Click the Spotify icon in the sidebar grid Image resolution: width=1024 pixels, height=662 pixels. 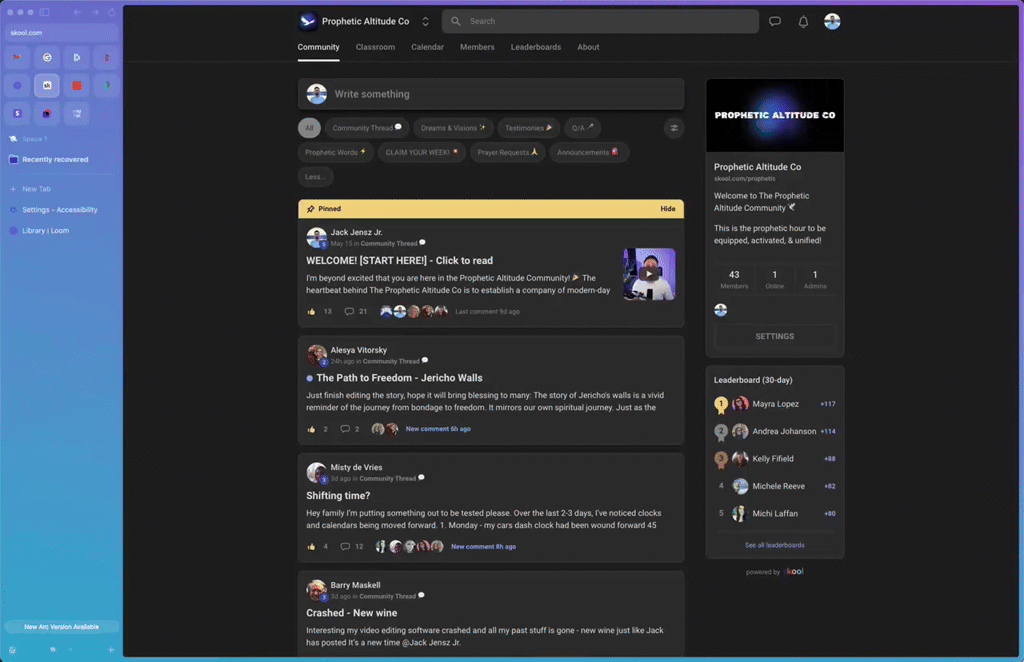tap(107, 86)
